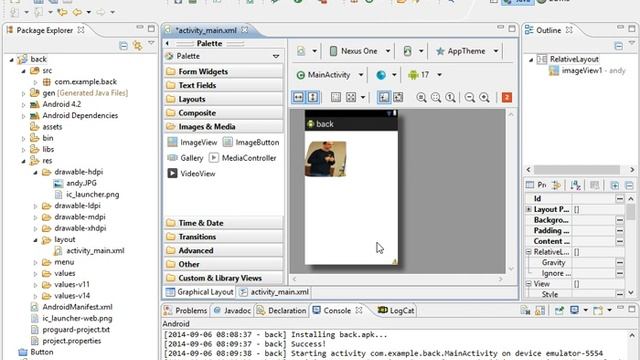This screenshot has width=640, height=360.
Task: Switch to the activity_main.xml source tab
Action: point(275,292)
